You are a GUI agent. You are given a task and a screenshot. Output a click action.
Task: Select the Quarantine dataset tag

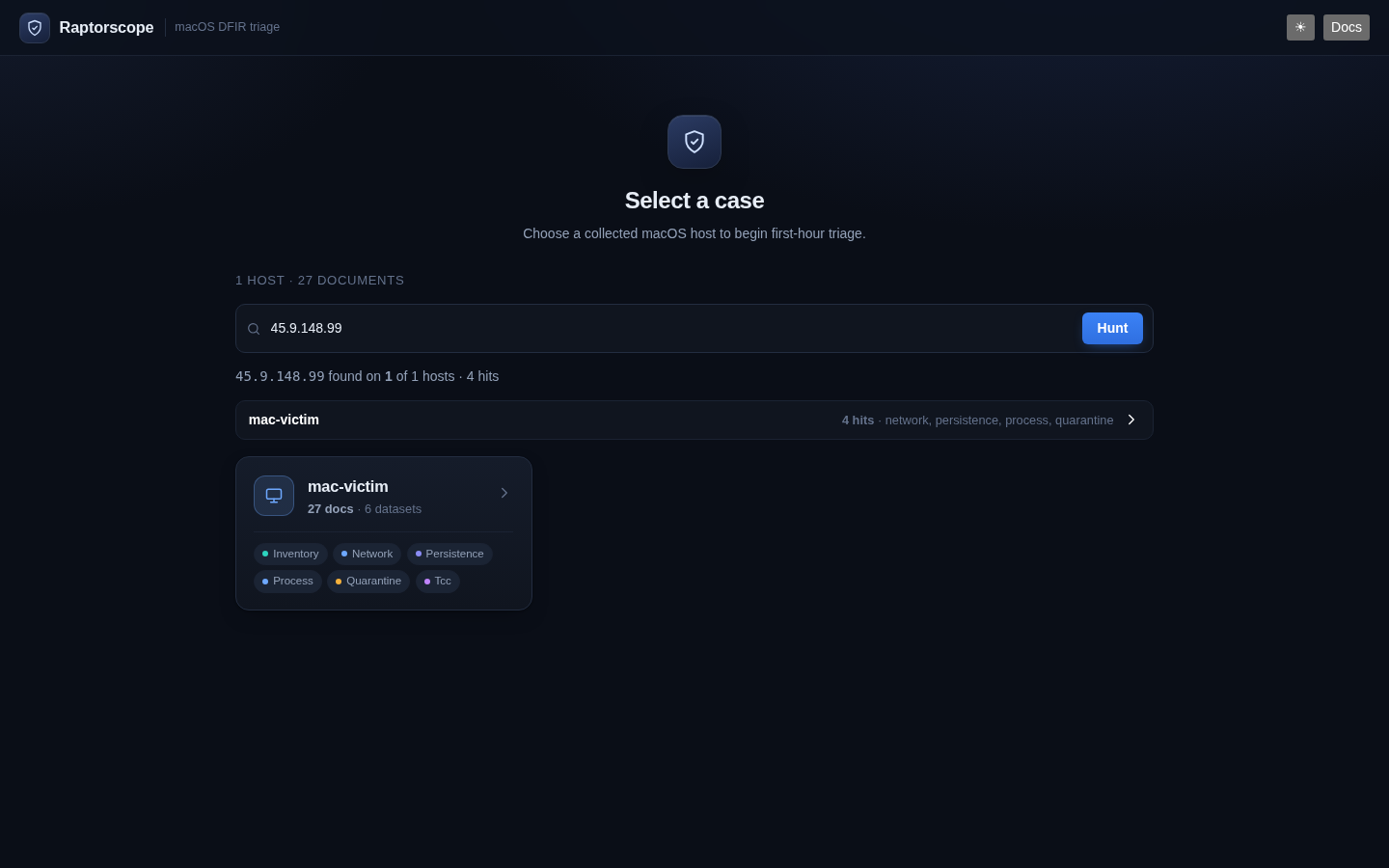pos(368,581)
